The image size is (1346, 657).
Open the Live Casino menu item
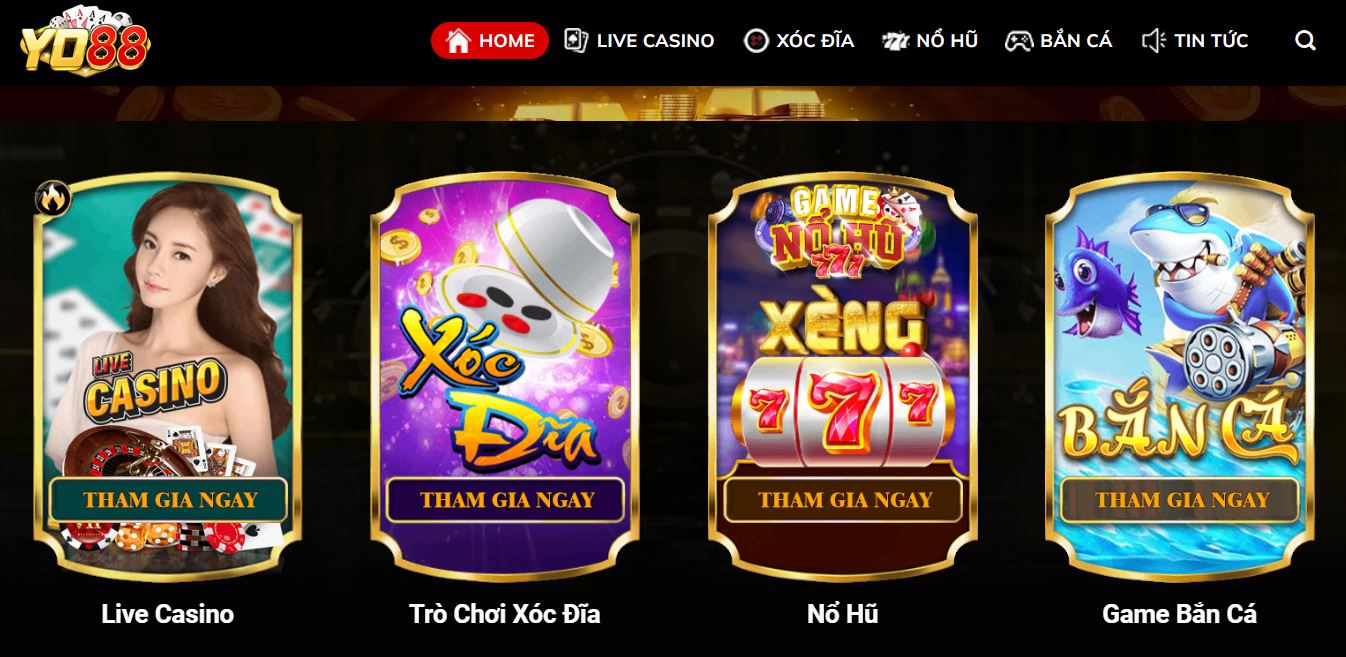[639, 41]
